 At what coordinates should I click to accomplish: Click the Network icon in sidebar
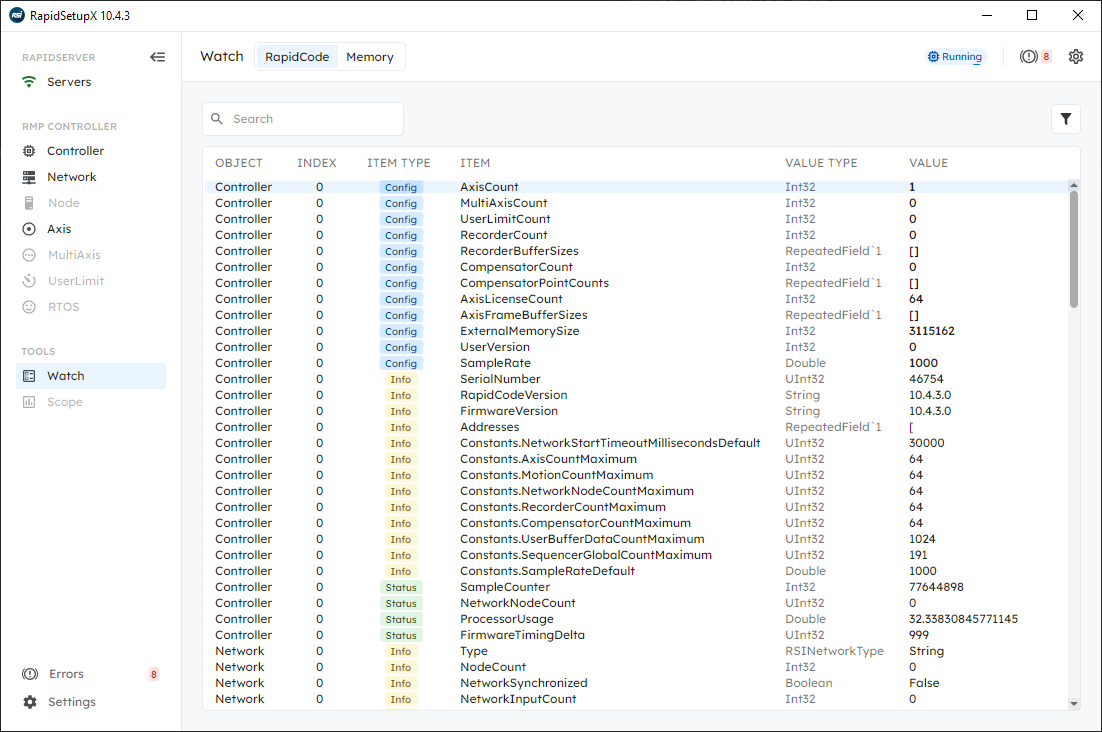pos(29,177)
